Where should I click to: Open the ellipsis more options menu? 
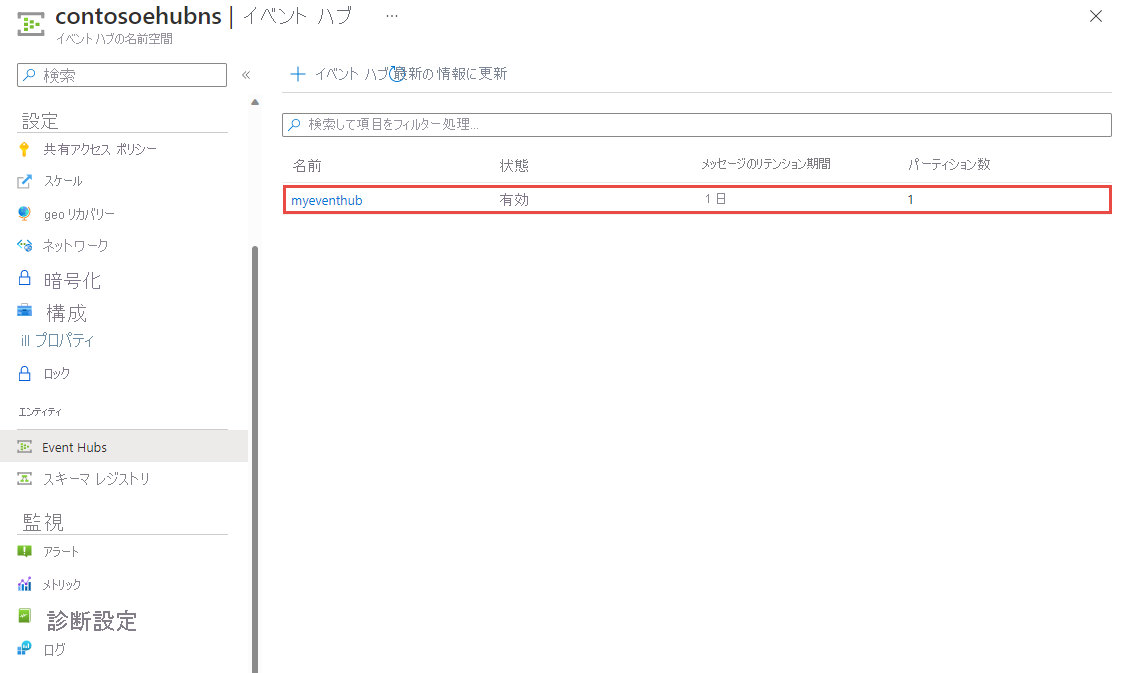pyautogui.click(x=392, y=15)
